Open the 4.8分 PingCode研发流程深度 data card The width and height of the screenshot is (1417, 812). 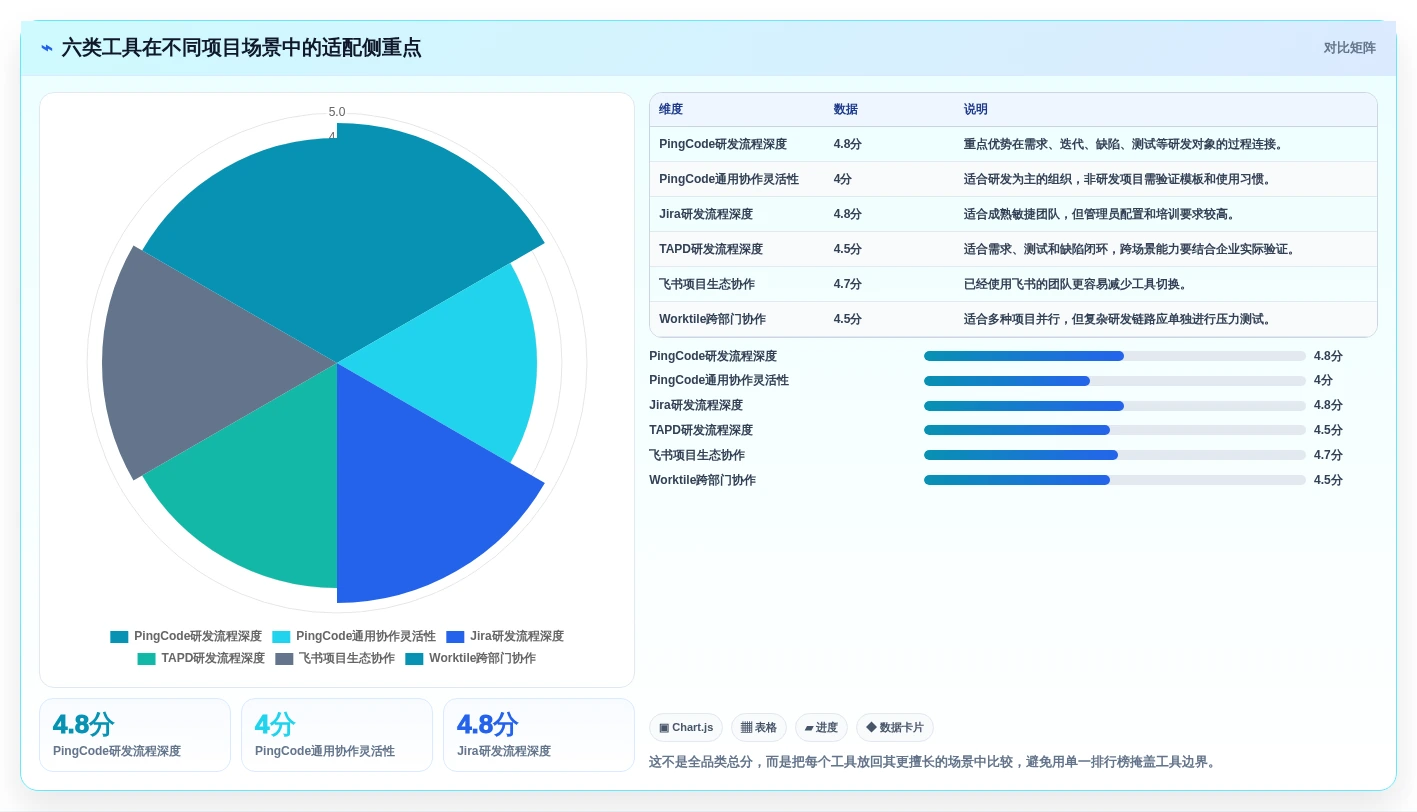click(135, 735)
